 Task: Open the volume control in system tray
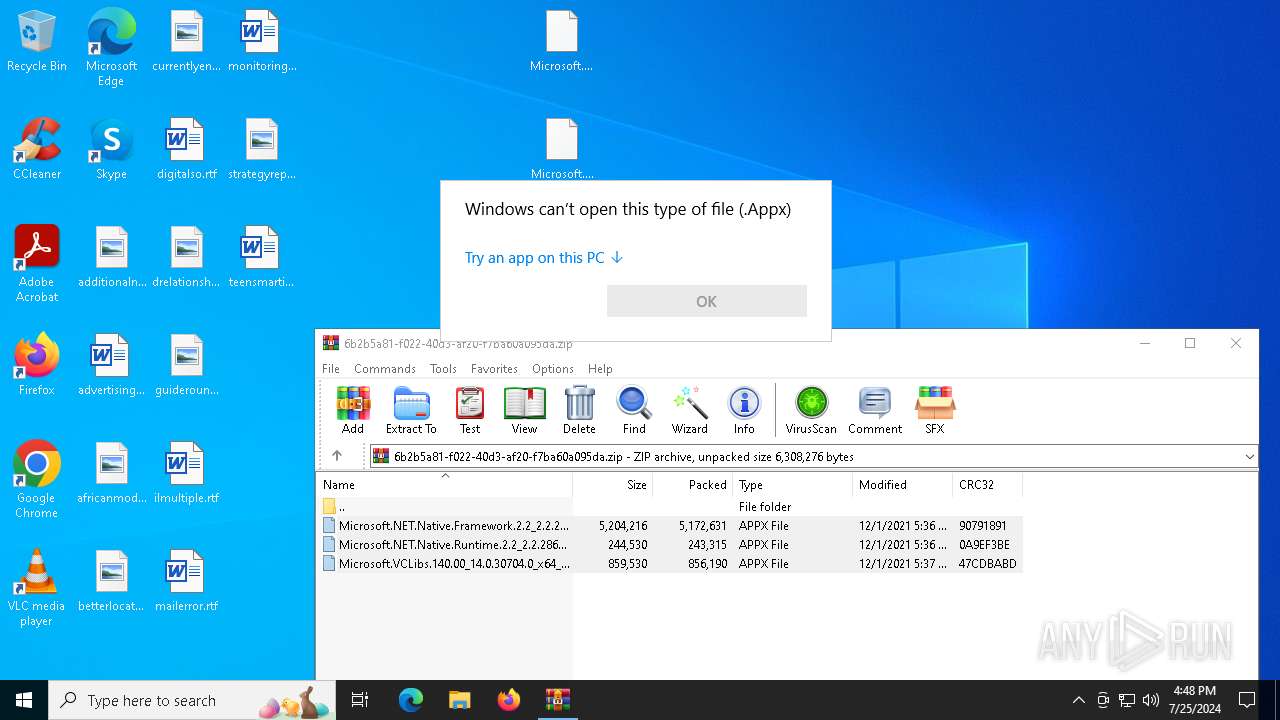point(1151,700)
